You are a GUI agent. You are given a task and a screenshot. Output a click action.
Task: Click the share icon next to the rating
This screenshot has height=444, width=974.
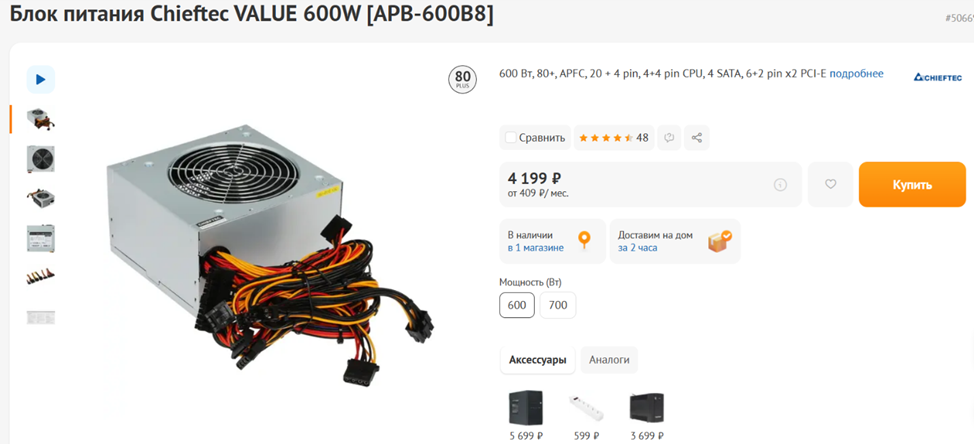click(696, 138)
